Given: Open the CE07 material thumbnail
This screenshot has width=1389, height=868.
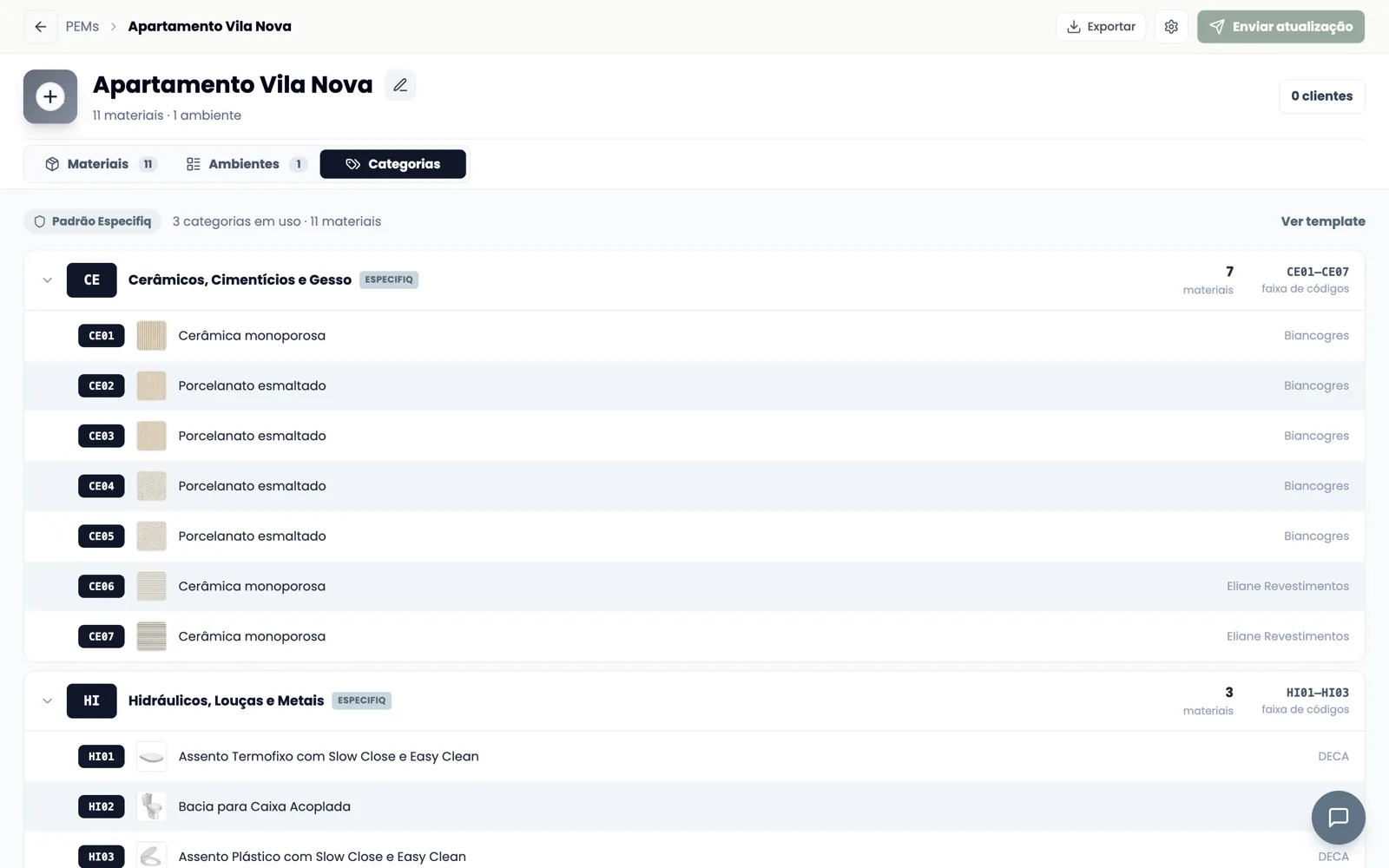Looking at the screenshot, I should coord(151,637).
